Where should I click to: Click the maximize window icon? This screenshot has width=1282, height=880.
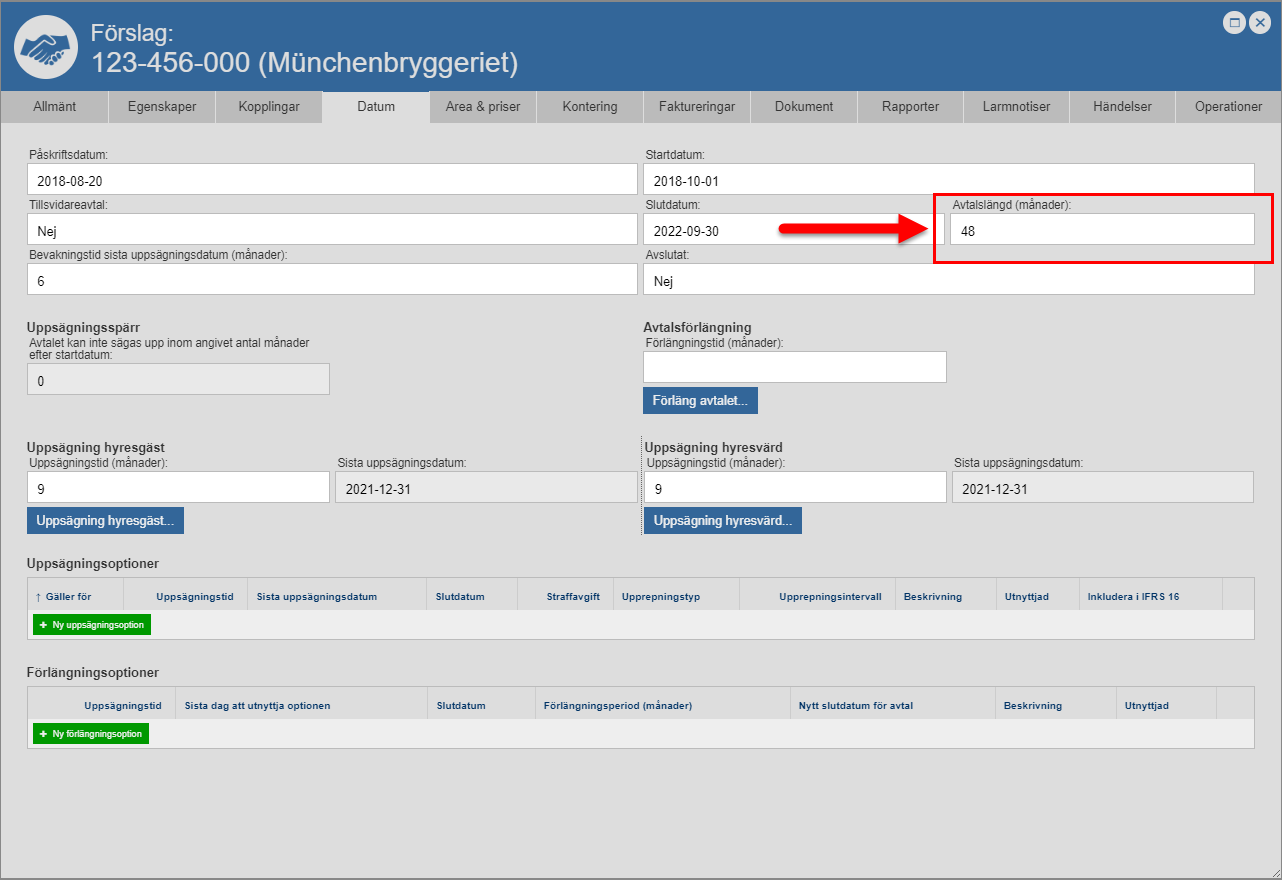pos(1235,22)
